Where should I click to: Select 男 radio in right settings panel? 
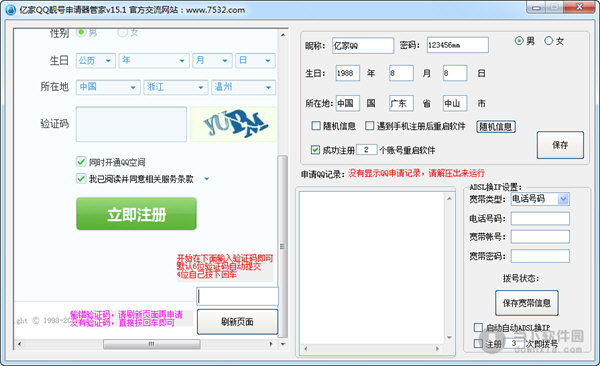519,41
